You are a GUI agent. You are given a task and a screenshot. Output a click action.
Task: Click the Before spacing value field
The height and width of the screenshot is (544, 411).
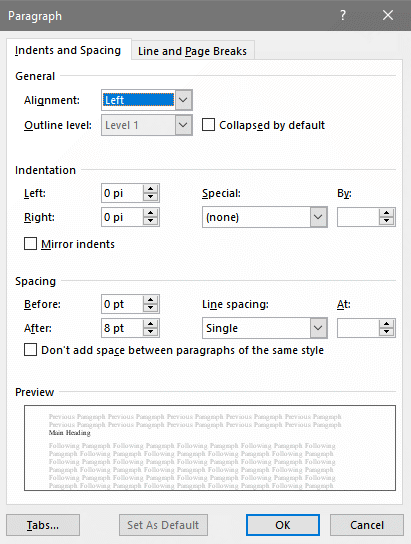pos(122,304)
